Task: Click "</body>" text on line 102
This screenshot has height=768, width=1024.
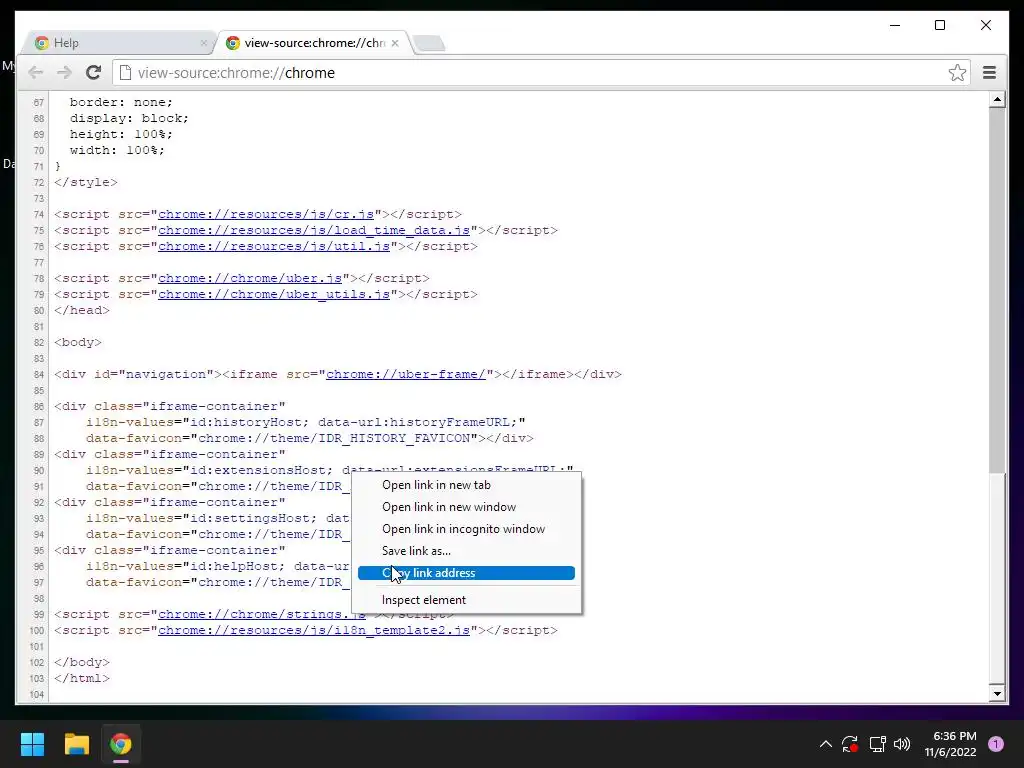Action: 82,662
